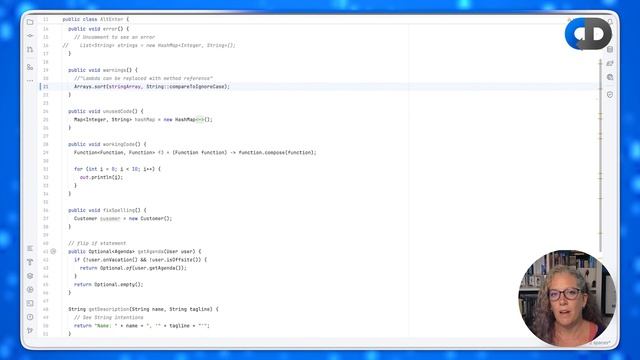Click 'String::compareToIgnoreCase' method reference
The width and height of the screenshot is (640, 360).
[185, 87]
